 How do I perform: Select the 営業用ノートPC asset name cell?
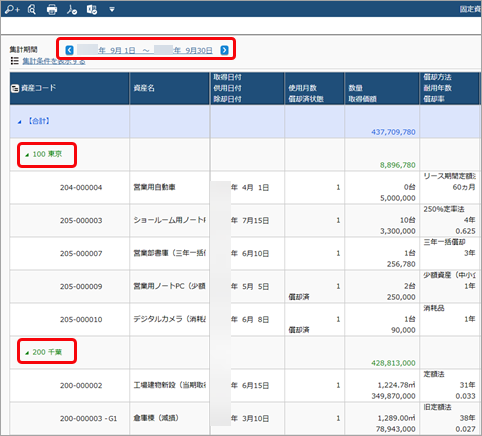pos(170,286)
